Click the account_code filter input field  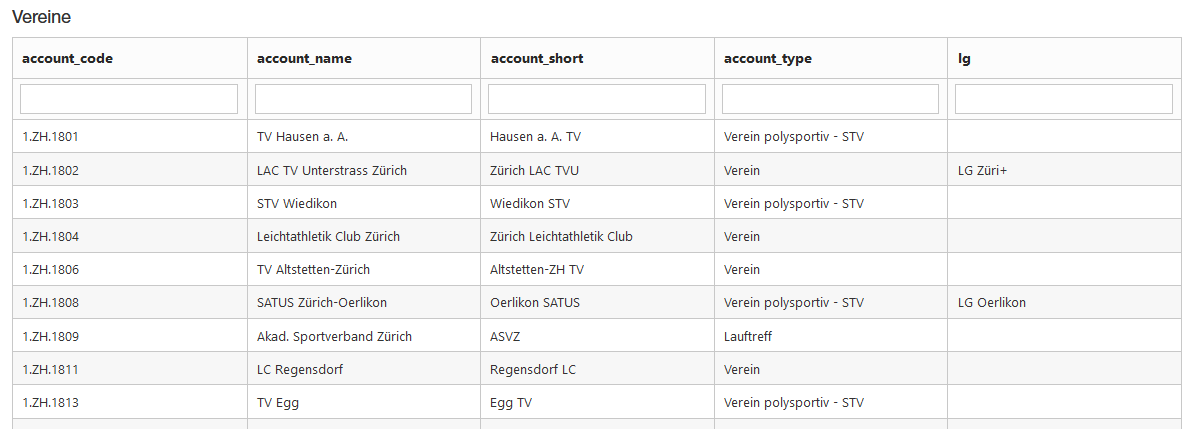pos(129,99)
